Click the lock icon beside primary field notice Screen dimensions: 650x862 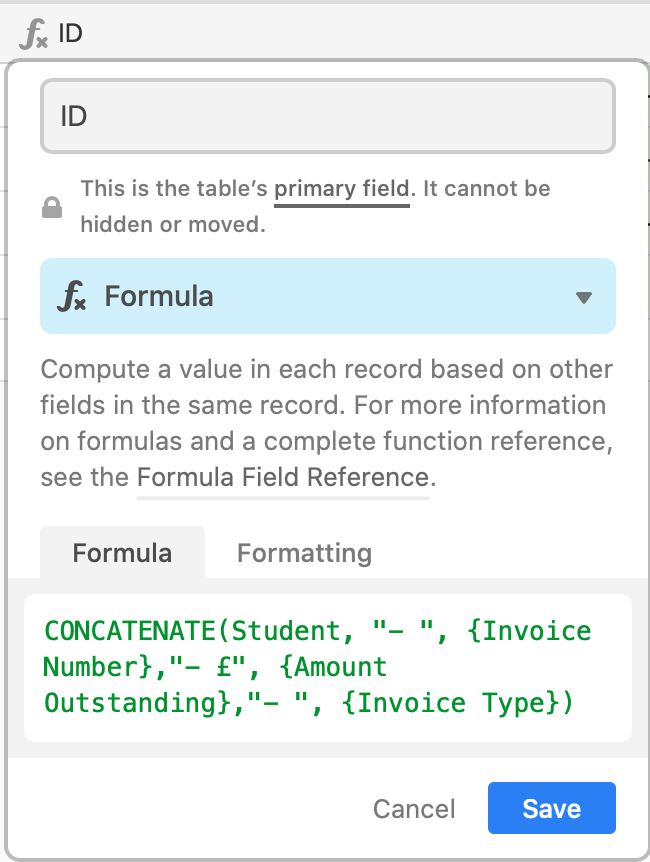pos(52,207)
